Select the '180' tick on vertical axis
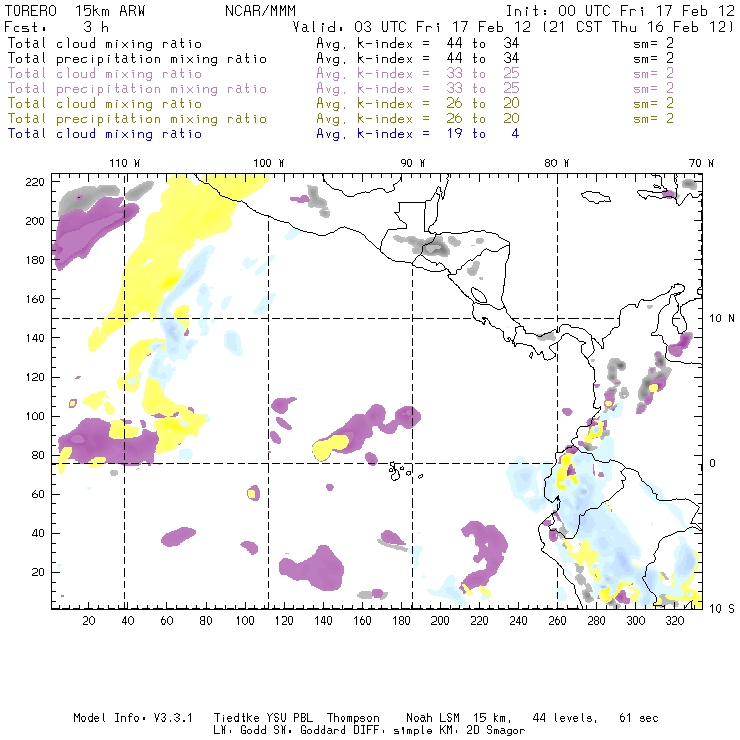 coord(35,260)
